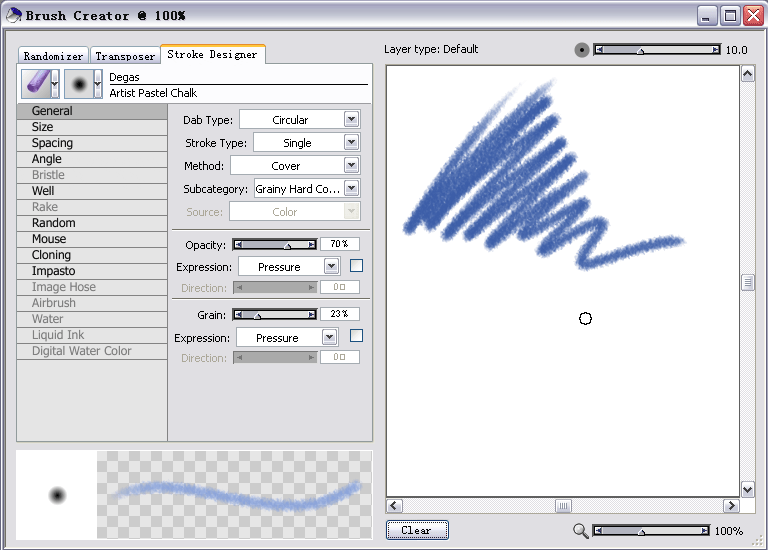Open the Well settings section
This screenshot has width=768, height=550.
92,191
